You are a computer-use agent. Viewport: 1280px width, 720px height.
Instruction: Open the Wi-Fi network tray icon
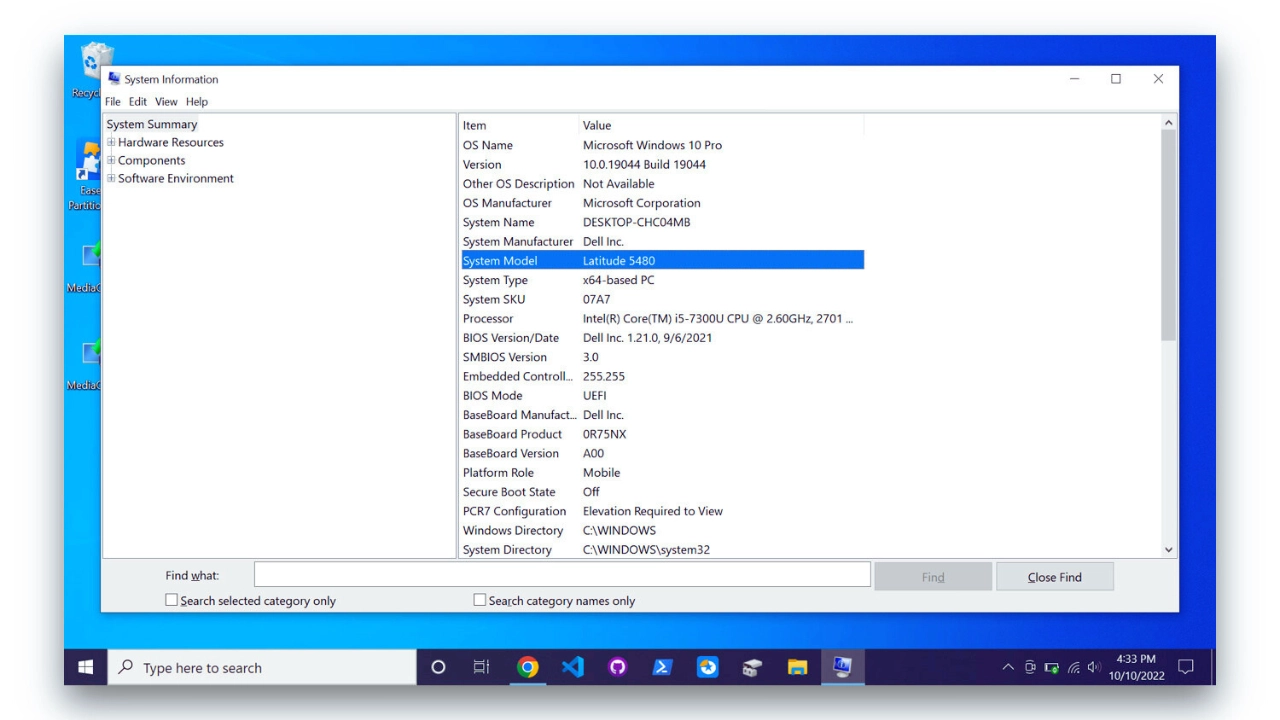pyautogui.click(x=1073, y=668)
